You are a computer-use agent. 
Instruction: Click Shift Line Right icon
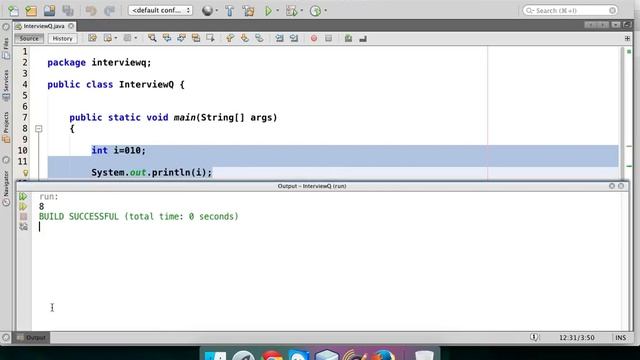pos(294,38)
